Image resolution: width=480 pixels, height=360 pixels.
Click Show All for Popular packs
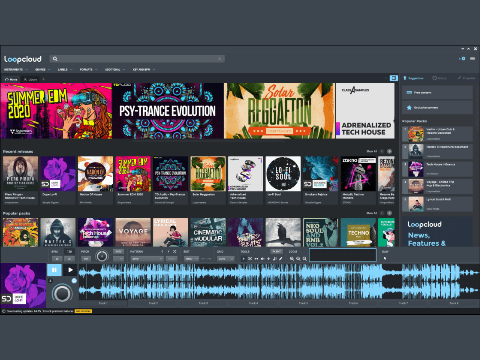tap(372, 213)
